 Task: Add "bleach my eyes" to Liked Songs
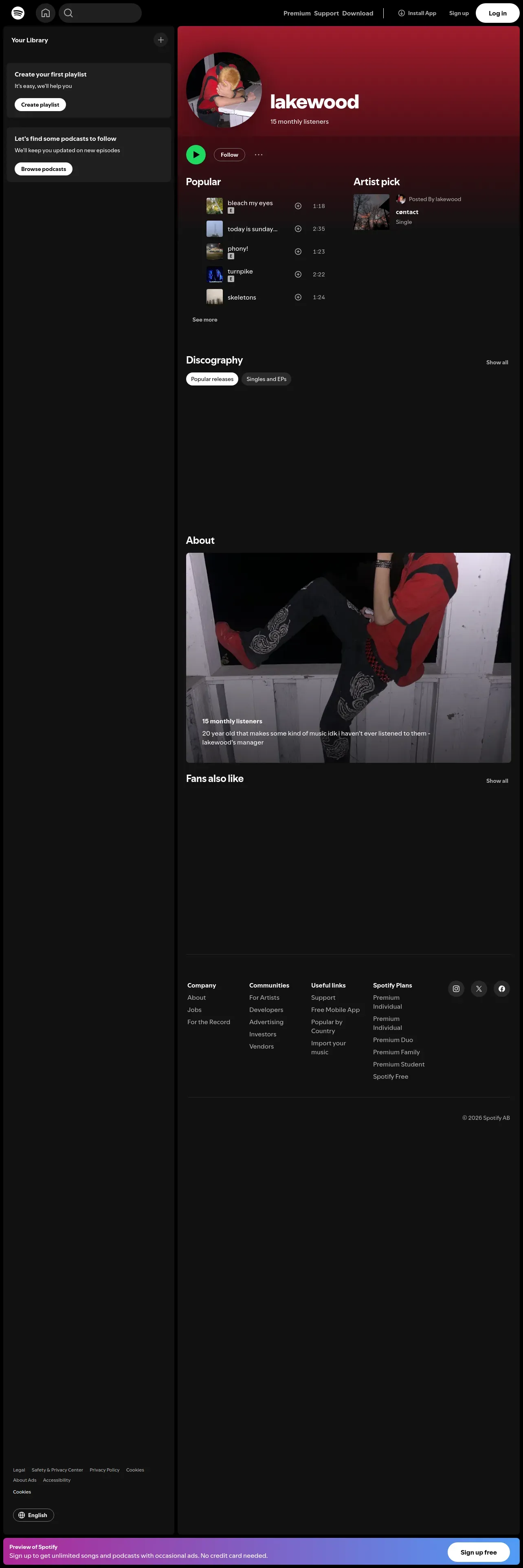(298, 206)
